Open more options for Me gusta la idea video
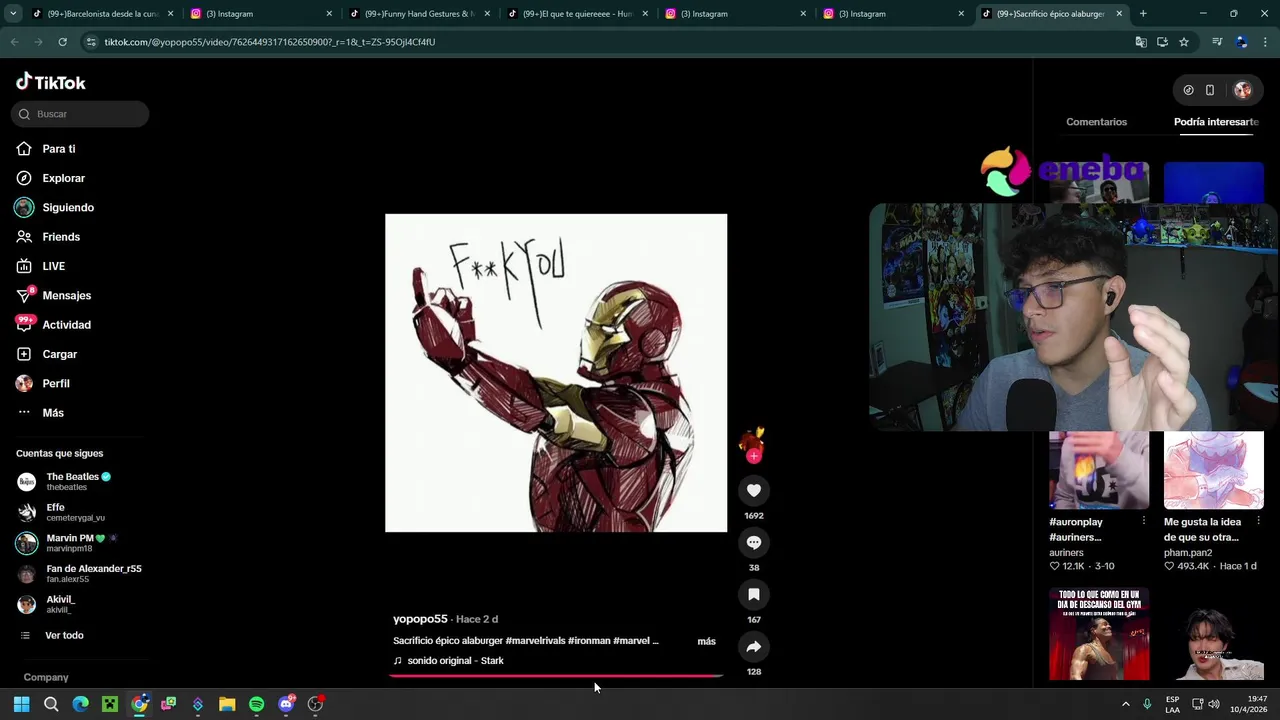1280x720 pixels. pyautogui.click(x=1258, y=521)
